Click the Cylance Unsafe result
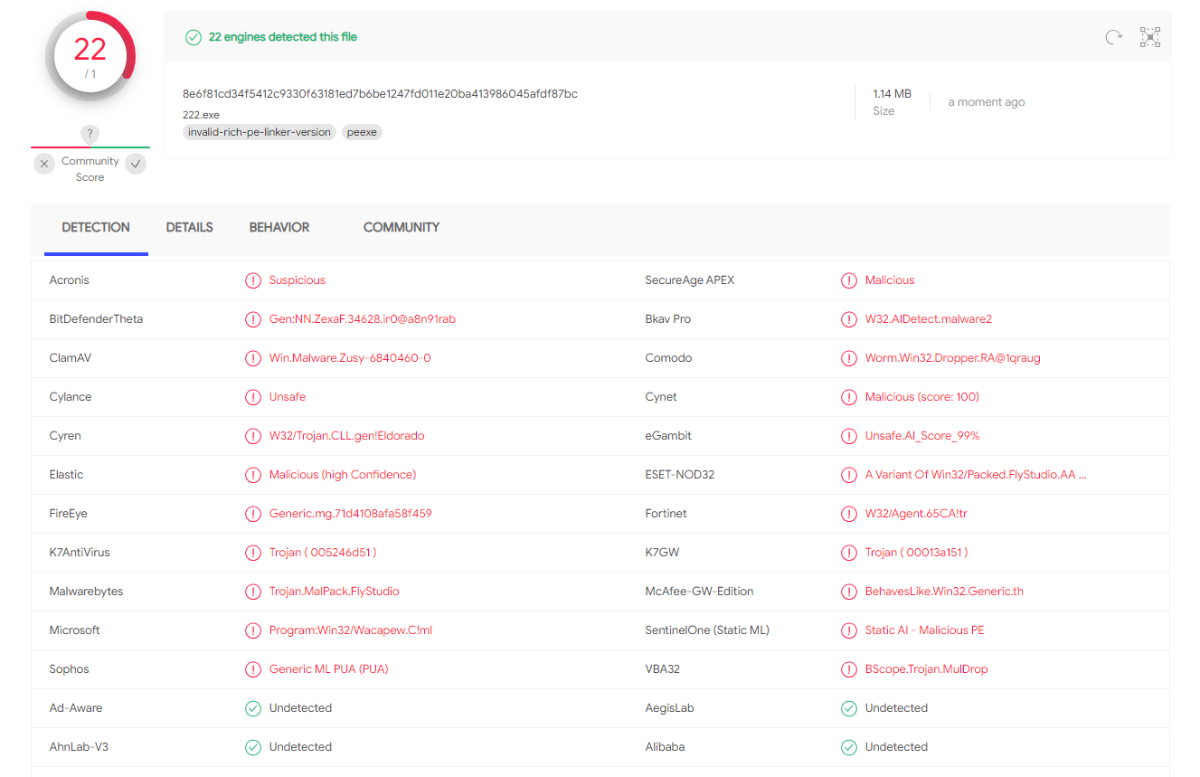Screen dimensions: 1200x777 pos(288,397)
